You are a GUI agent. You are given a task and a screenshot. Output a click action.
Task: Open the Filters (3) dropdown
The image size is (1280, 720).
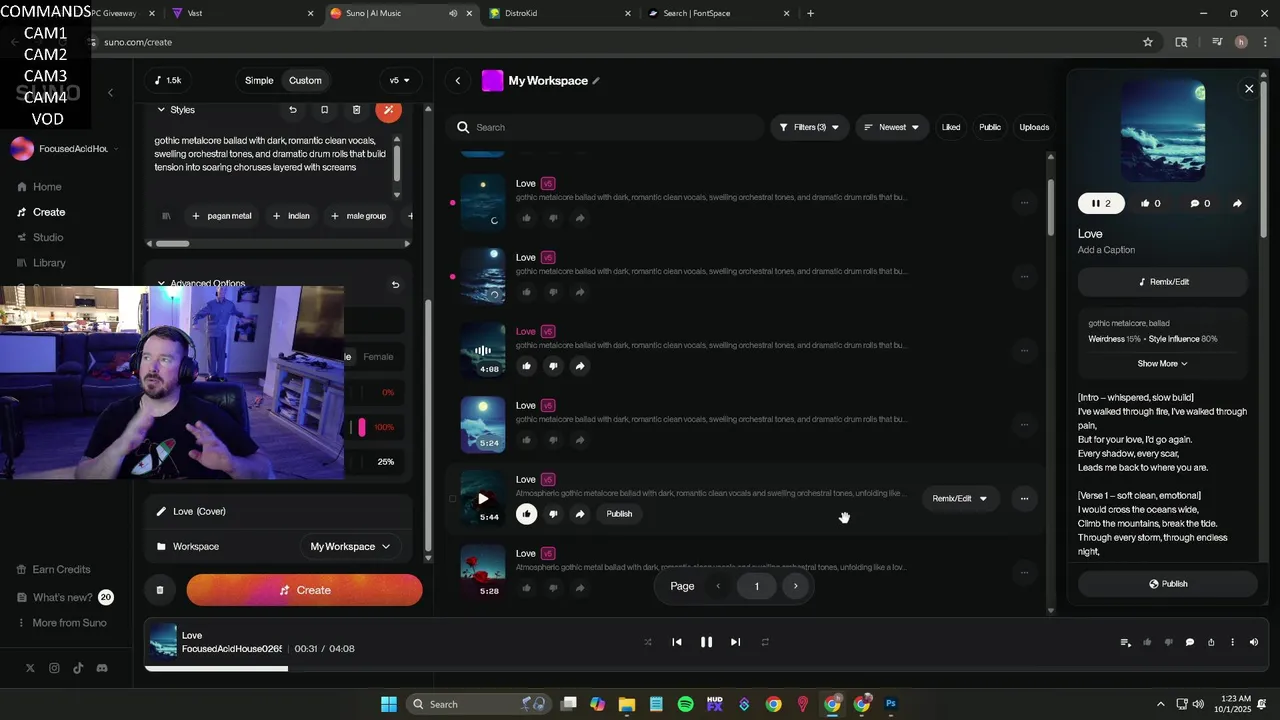pyautogui.click(x=809, y=127)
